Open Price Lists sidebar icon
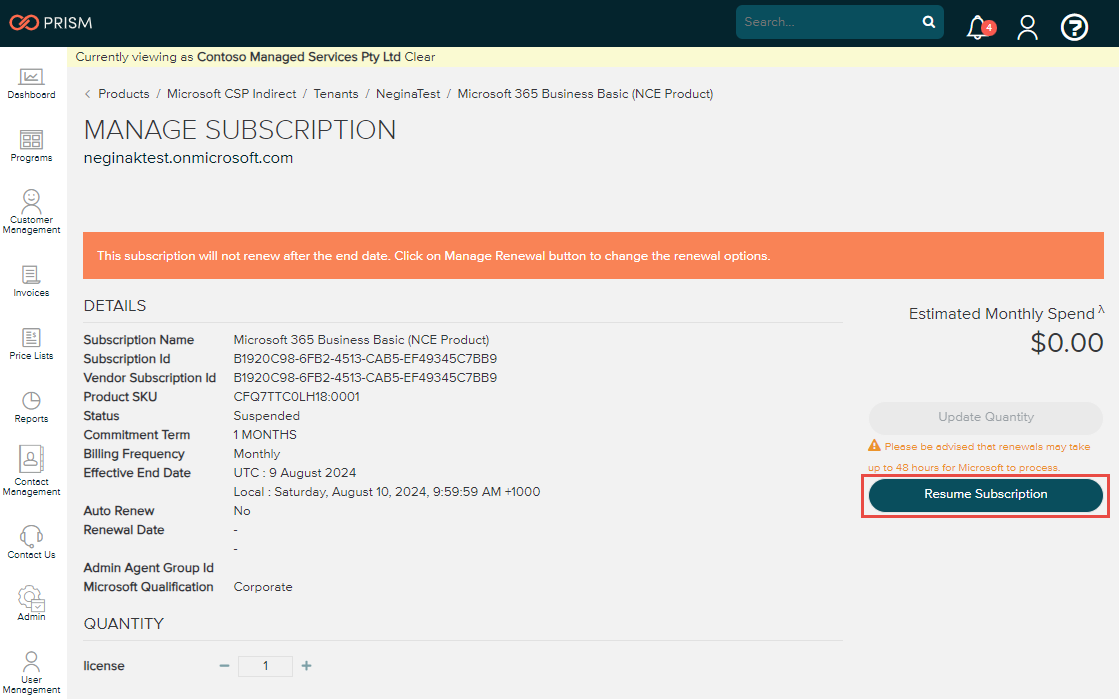 (x=31, y=344)
